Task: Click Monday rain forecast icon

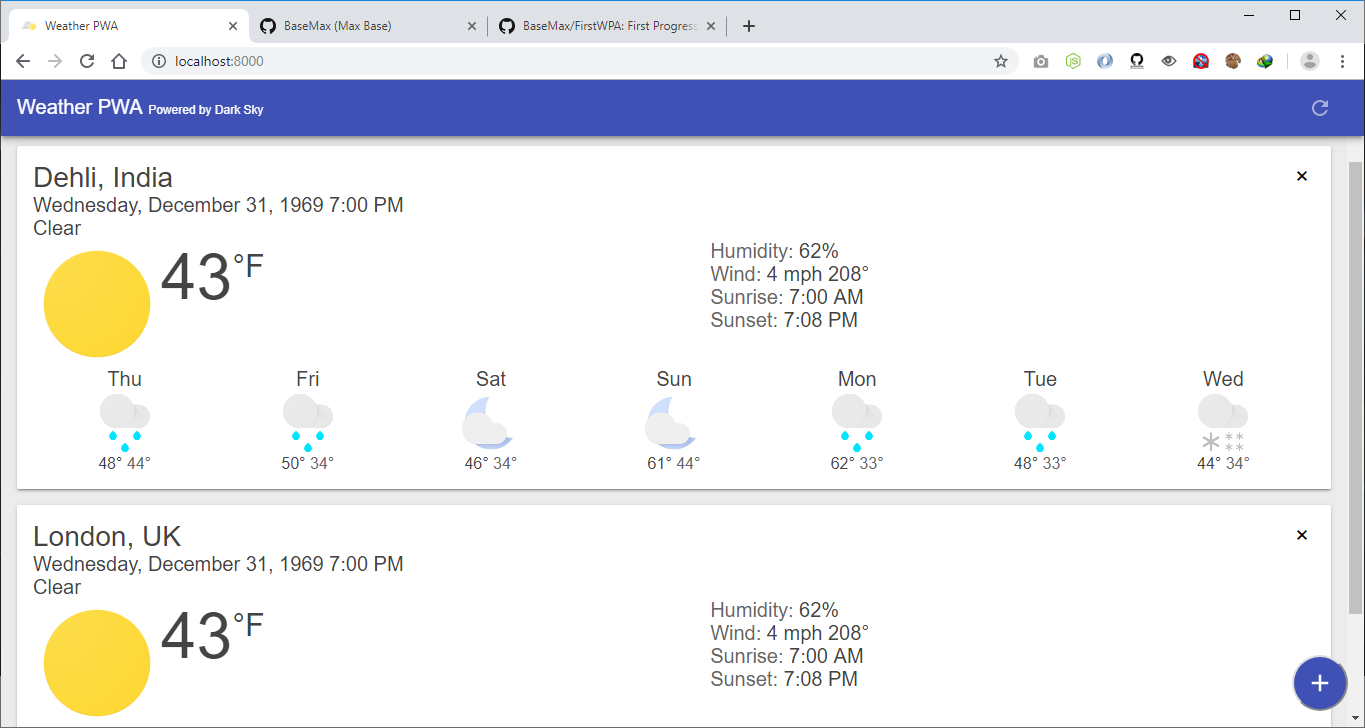Action: 857,422
